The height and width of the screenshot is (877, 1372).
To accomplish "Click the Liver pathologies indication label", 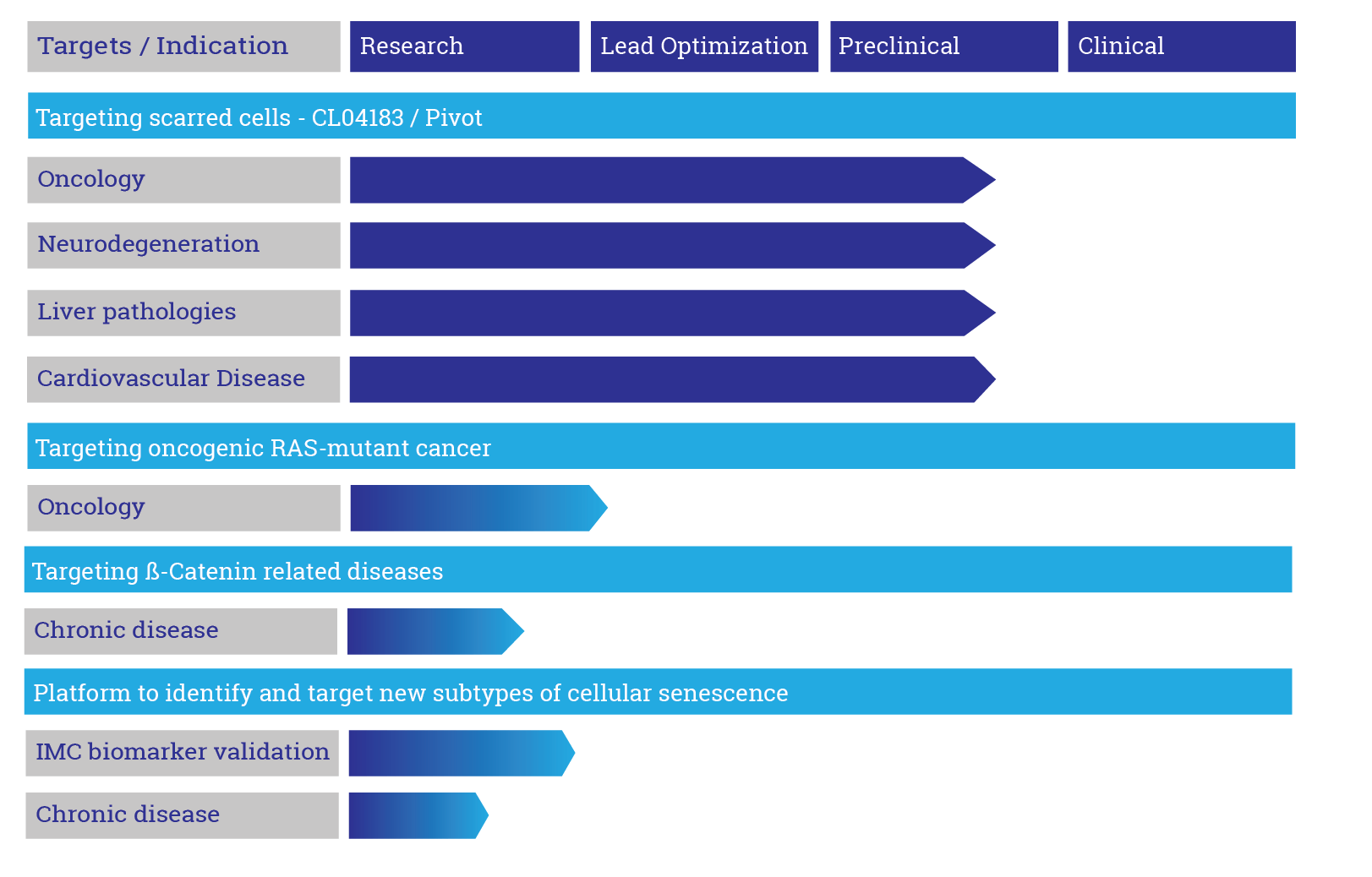I will 183,313.
